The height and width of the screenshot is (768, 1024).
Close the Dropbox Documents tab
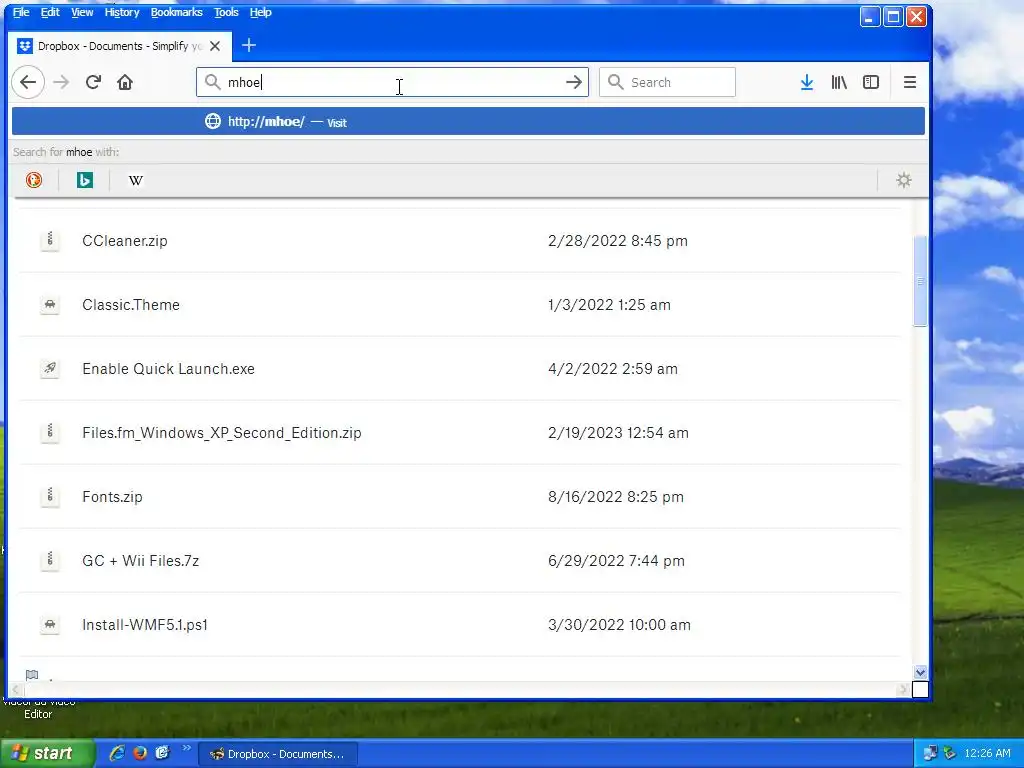[215, 46]
